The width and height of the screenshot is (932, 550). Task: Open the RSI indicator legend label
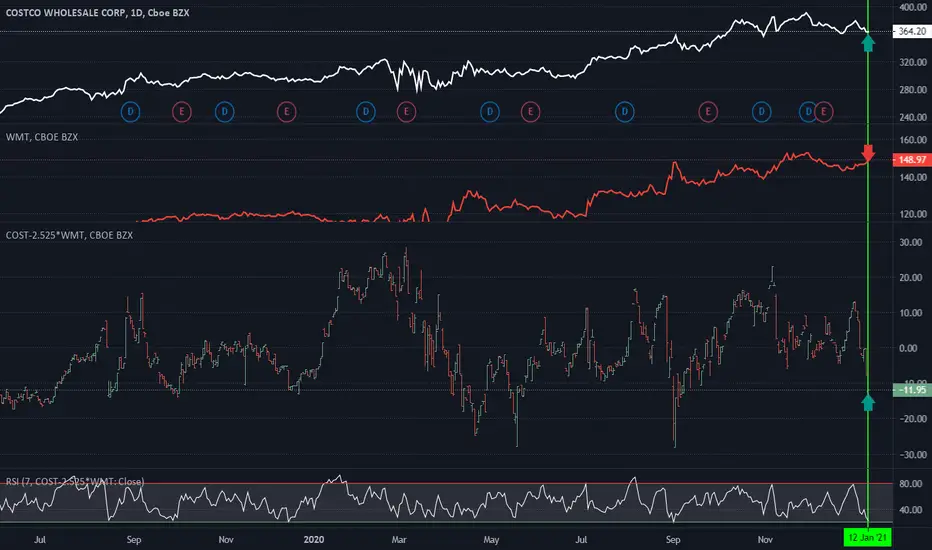(x=75, y=482)
